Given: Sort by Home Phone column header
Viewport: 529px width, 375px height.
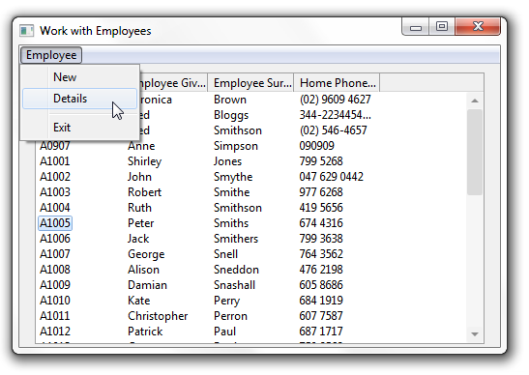Looking at the screenshot, I should (337, 83).
